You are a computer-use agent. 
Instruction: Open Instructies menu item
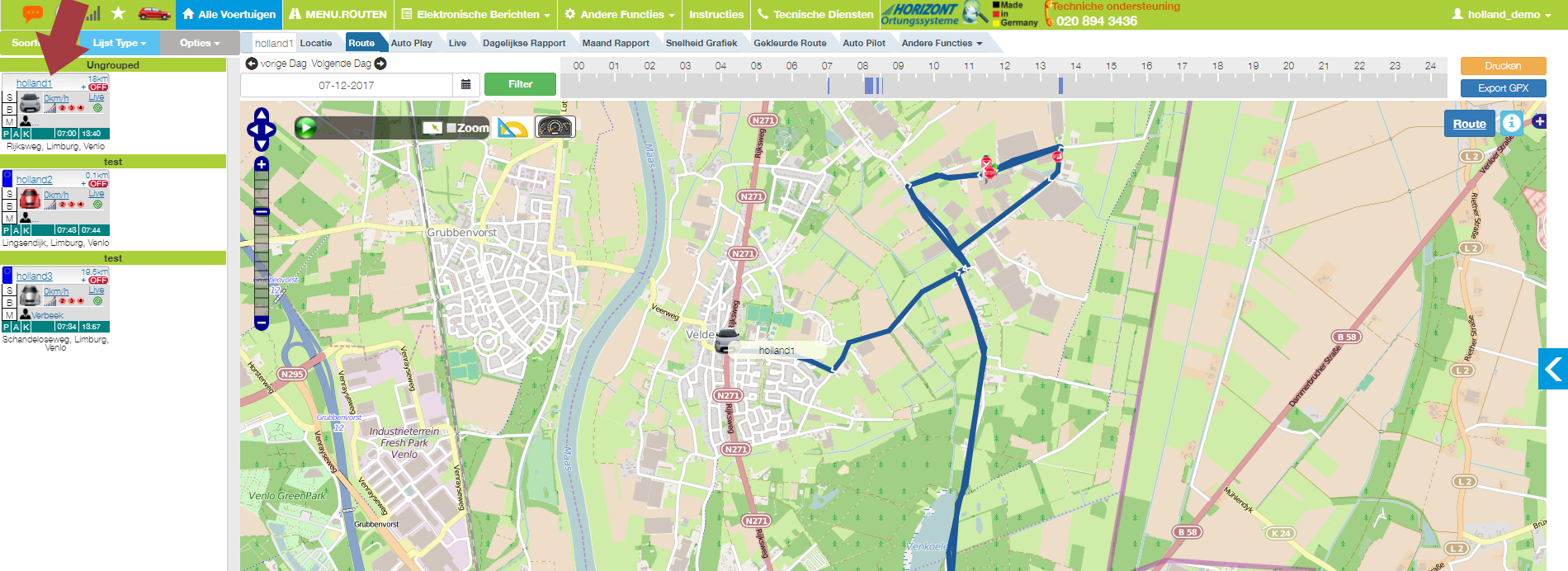(x=716, y=14)
